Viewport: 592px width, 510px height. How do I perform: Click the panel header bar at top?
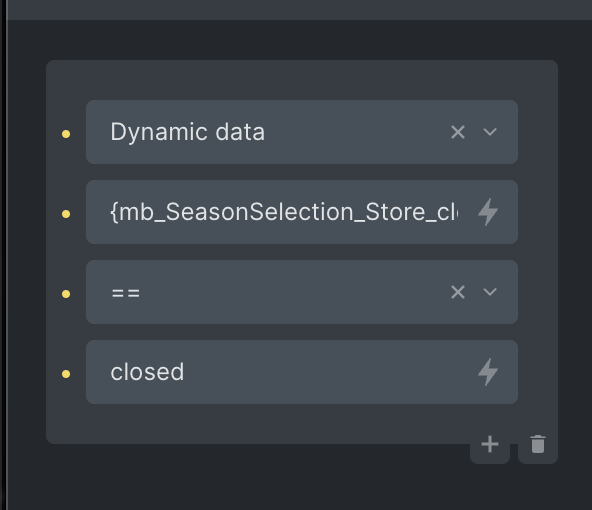point(299,9)
